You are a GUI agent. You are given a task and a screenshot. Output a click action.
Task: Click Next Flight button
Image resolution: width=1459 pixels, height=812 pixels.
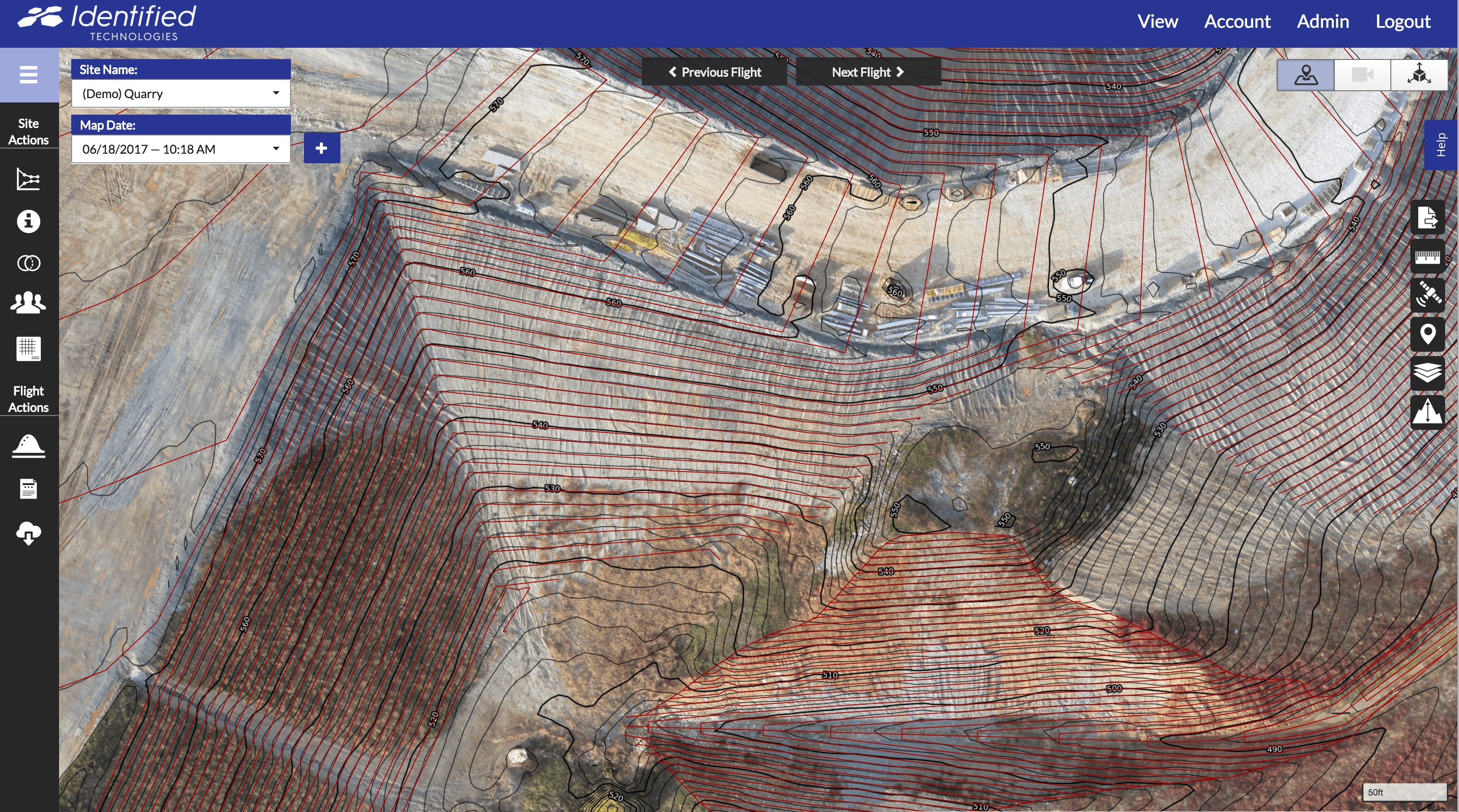coord(867,71)
